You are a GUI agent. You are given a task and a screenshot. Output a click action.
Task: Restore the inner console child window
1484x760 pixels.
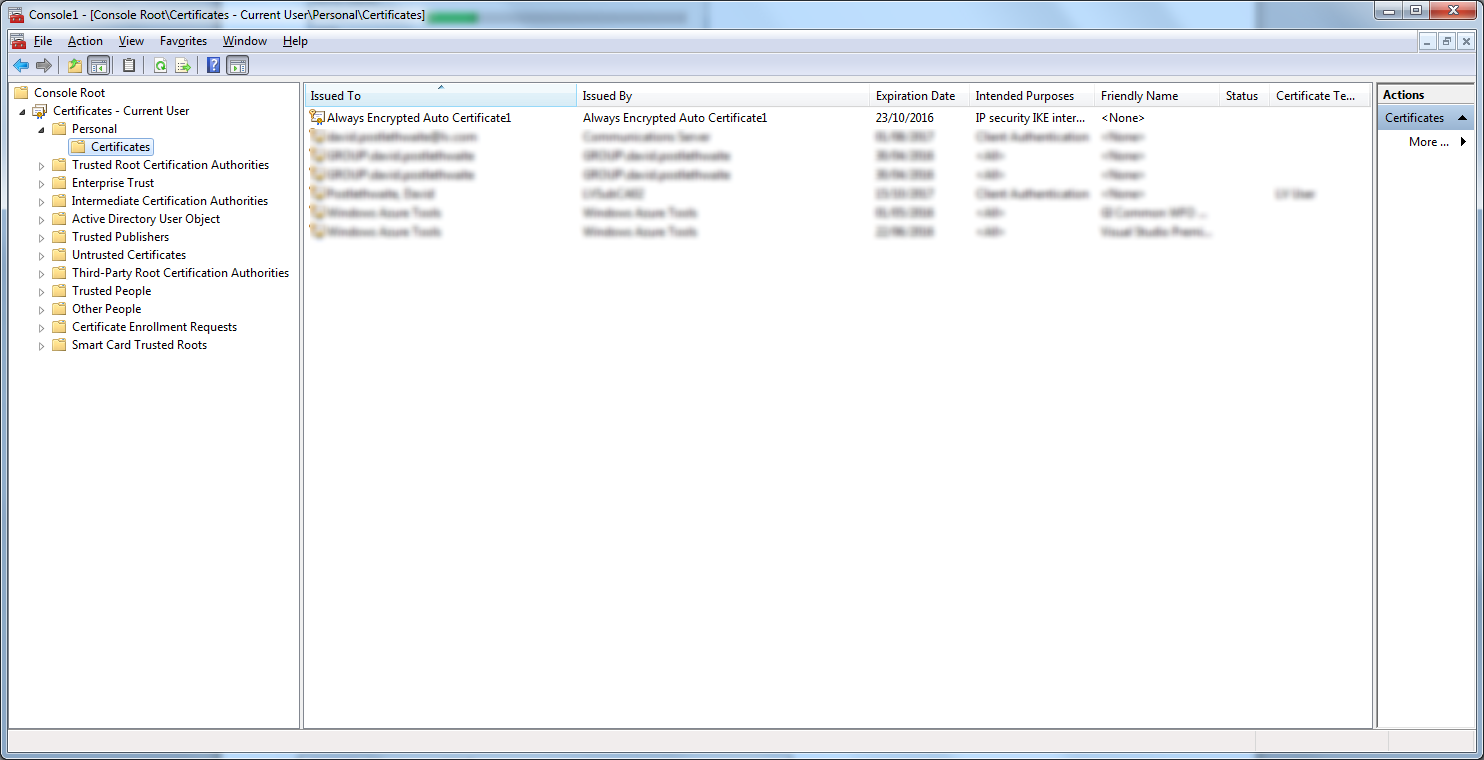point(1447,41)
